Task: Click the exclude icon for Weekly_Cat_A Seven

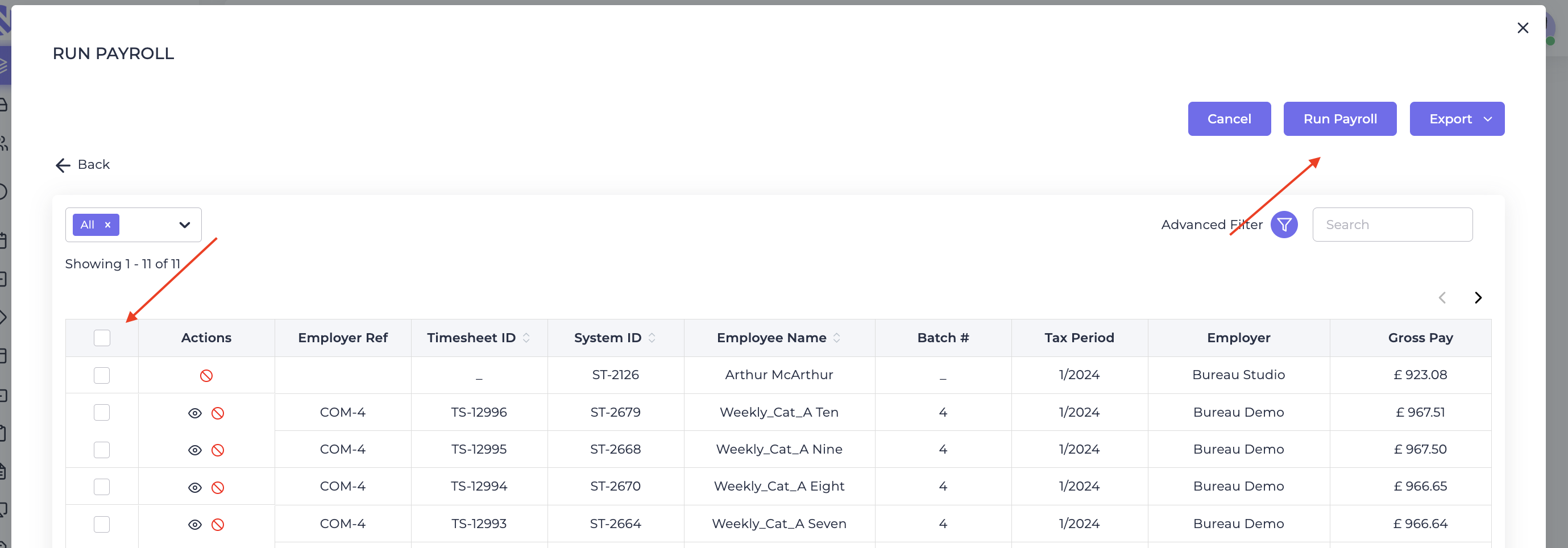Action: pos(217,525)
